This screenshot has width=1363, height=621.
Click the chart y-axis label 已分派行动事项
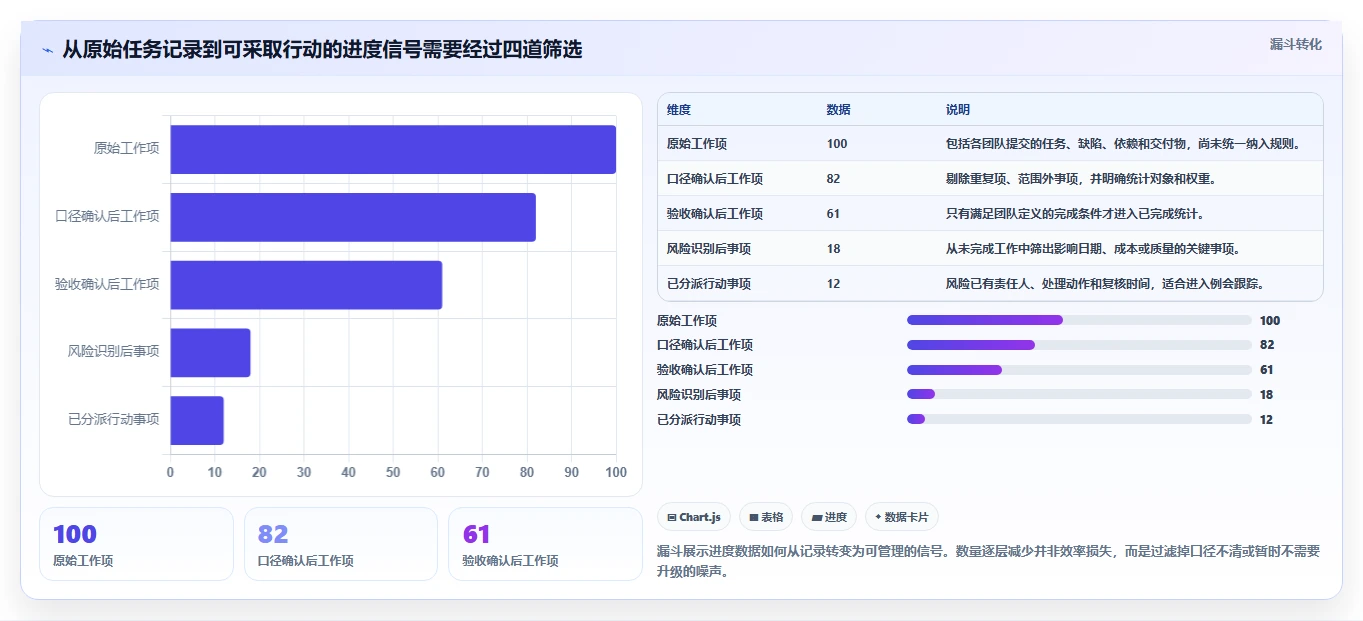[x=114, y=420]
